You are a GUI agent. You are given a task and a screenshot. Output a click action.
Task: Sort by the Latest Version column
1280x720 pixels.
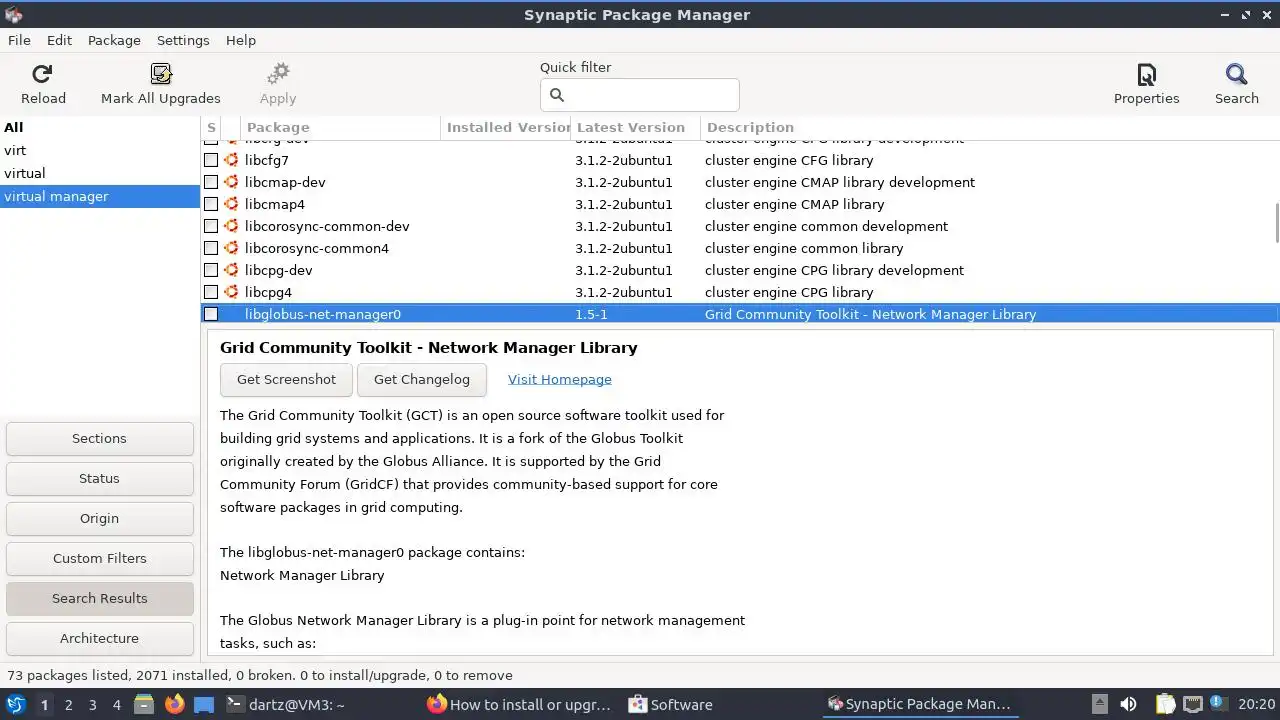coord(635,127)
